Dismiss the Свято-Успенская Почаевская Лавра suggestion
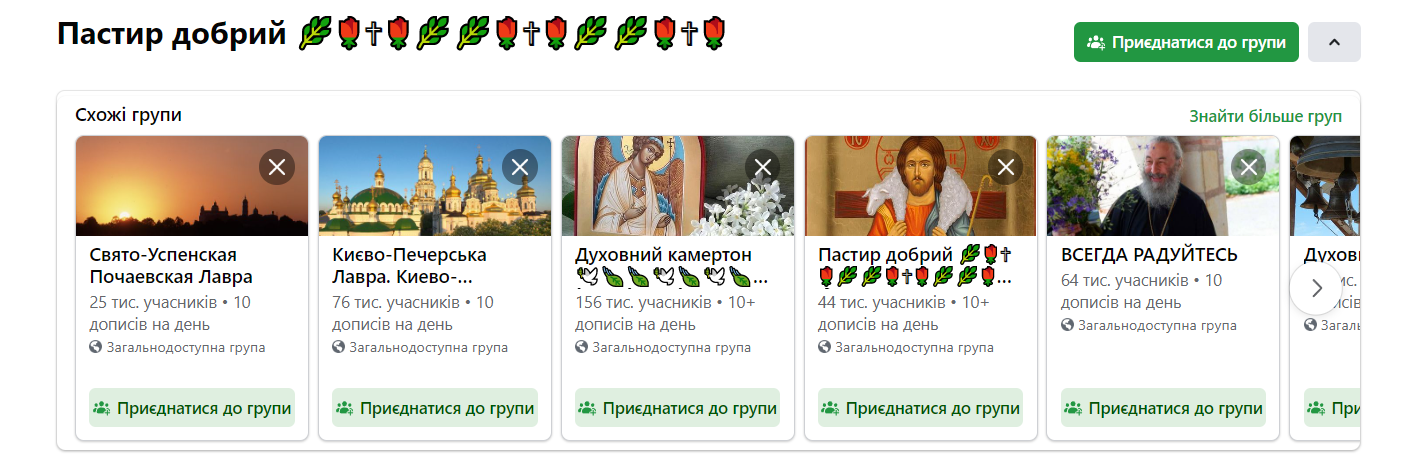 pos(277,167)
